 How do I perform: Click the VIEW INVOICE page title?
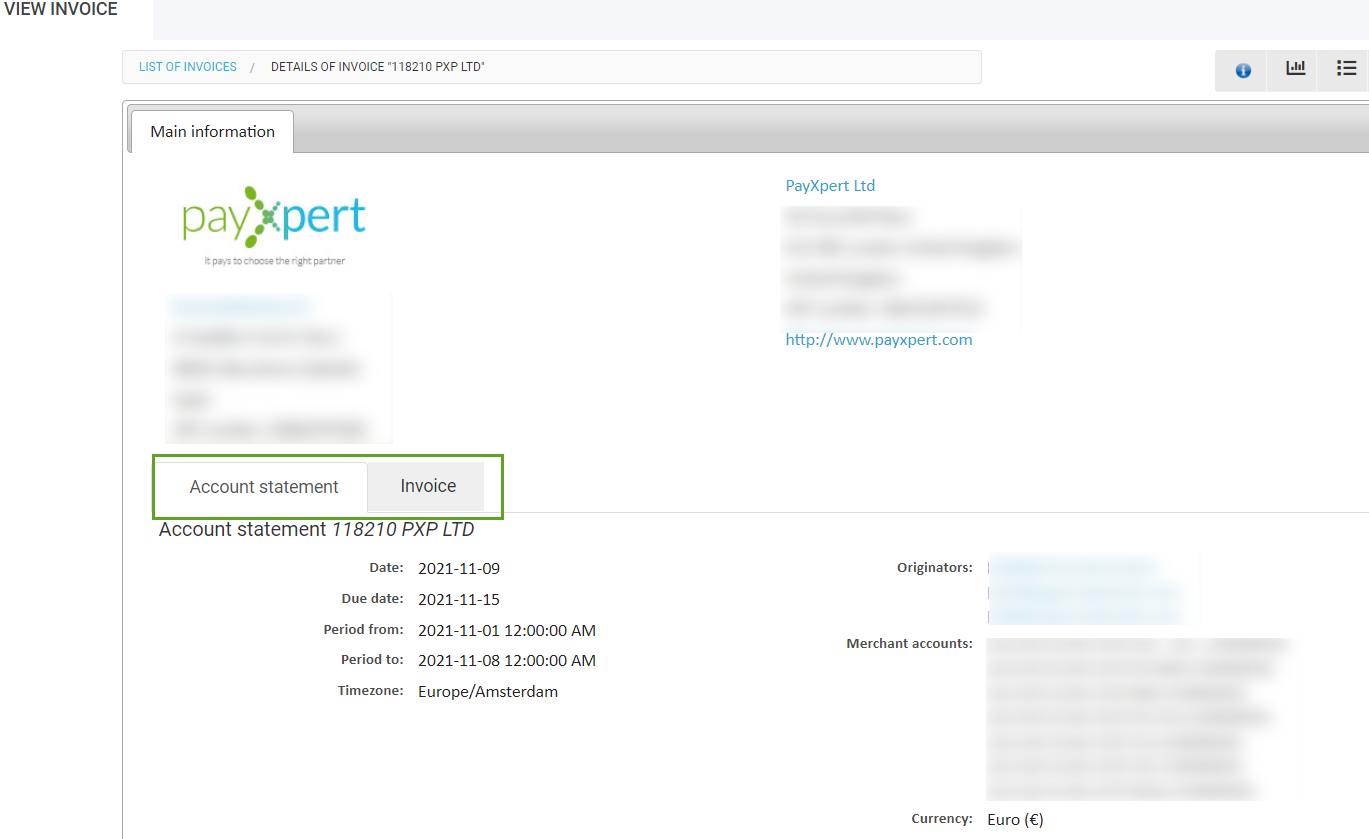click(61, 10)
